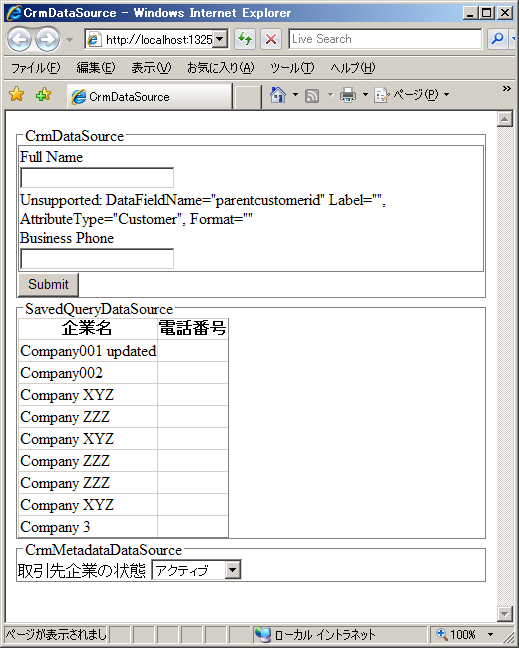This screenshot has height=648, width=519.
Task: Open the ツール(T) menu
Action: coord(292,68)
